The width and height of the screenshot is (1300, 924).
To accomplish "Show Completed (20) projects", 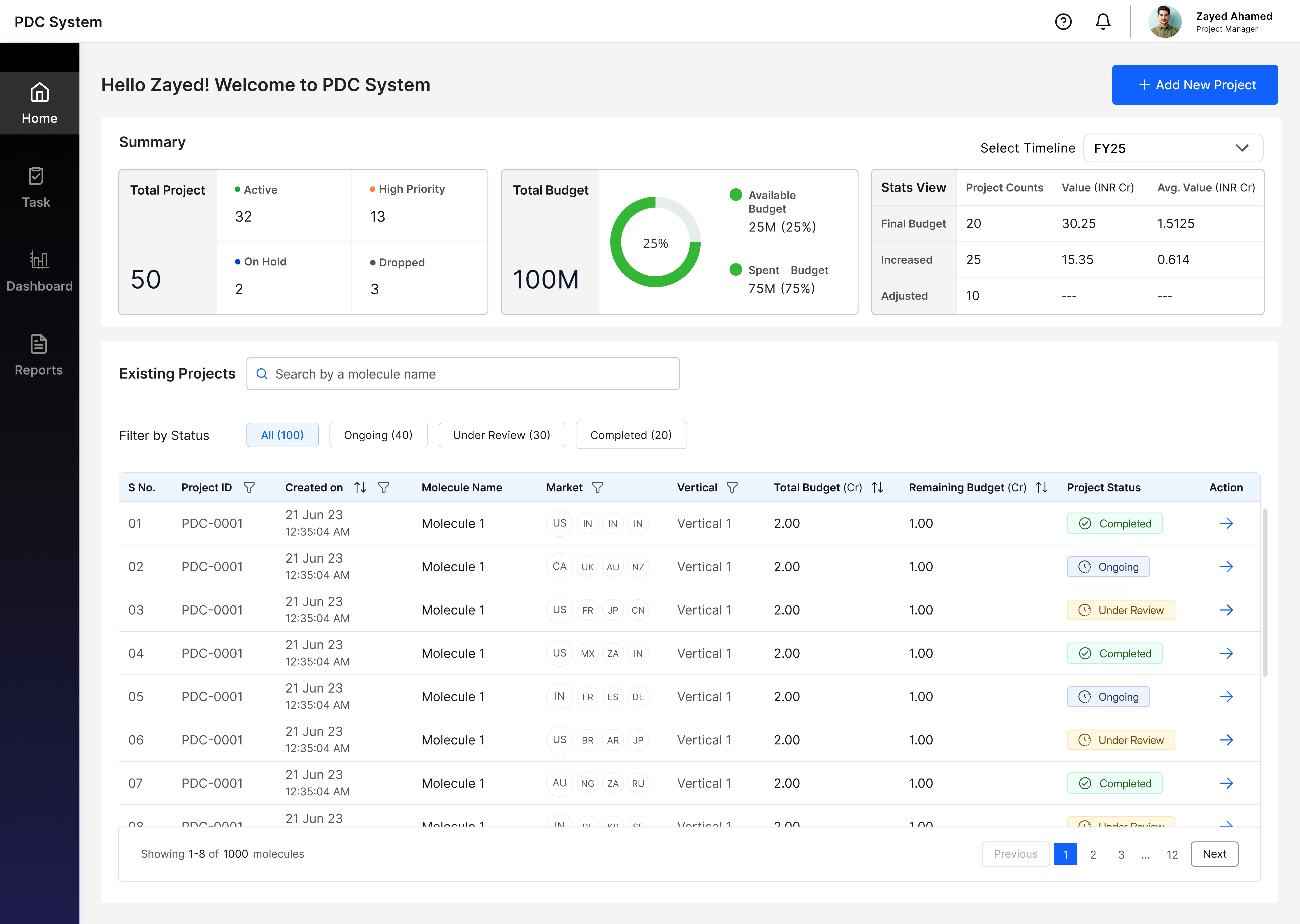I will point(631,435).
